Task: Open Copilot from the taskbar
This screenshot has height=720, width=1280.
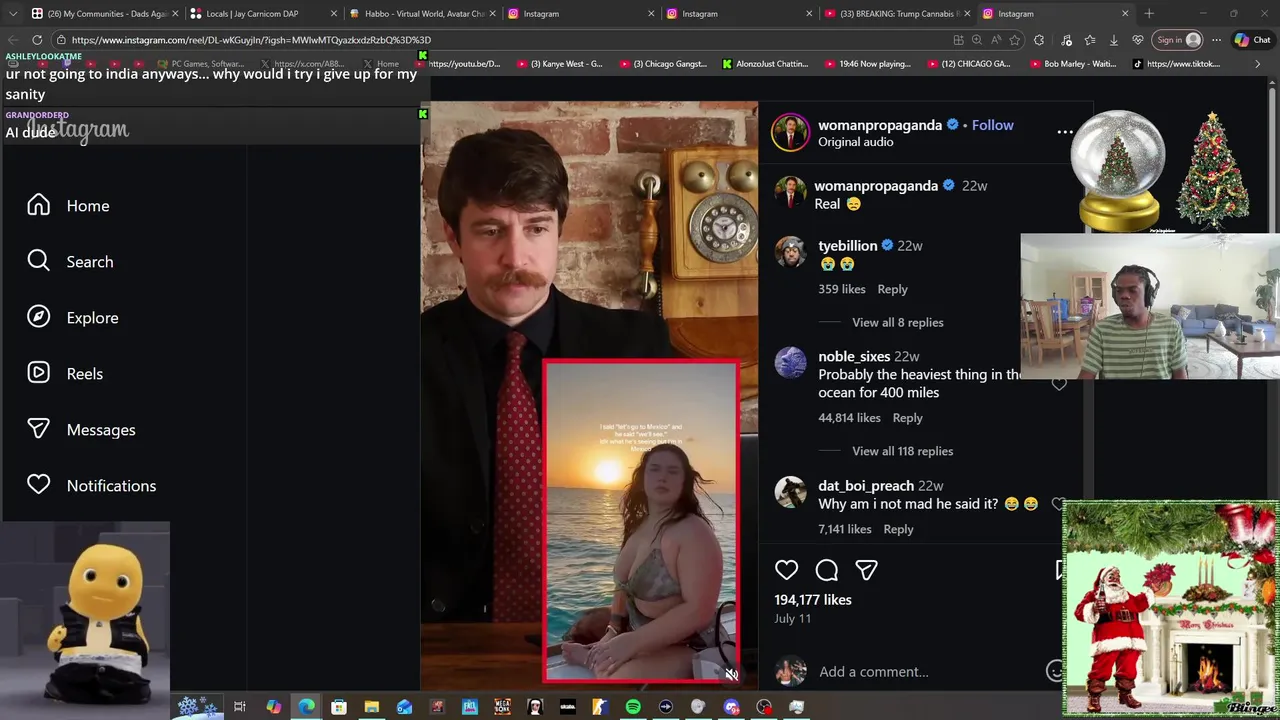Action: (274, 707)
